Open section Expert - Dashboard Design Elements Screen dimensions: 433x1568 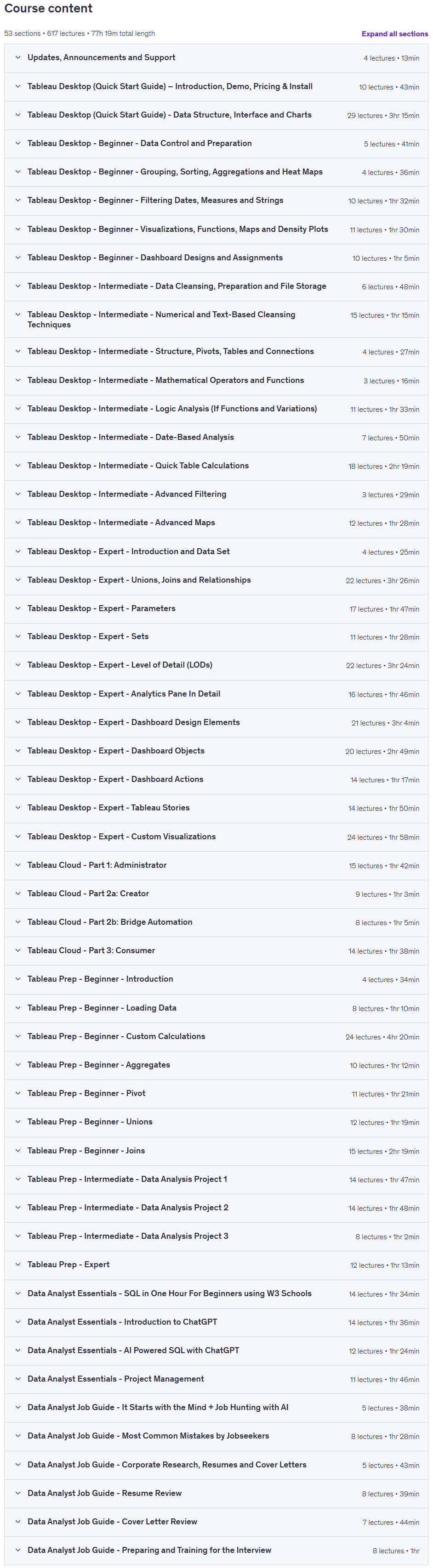click(x=216, y=723)
